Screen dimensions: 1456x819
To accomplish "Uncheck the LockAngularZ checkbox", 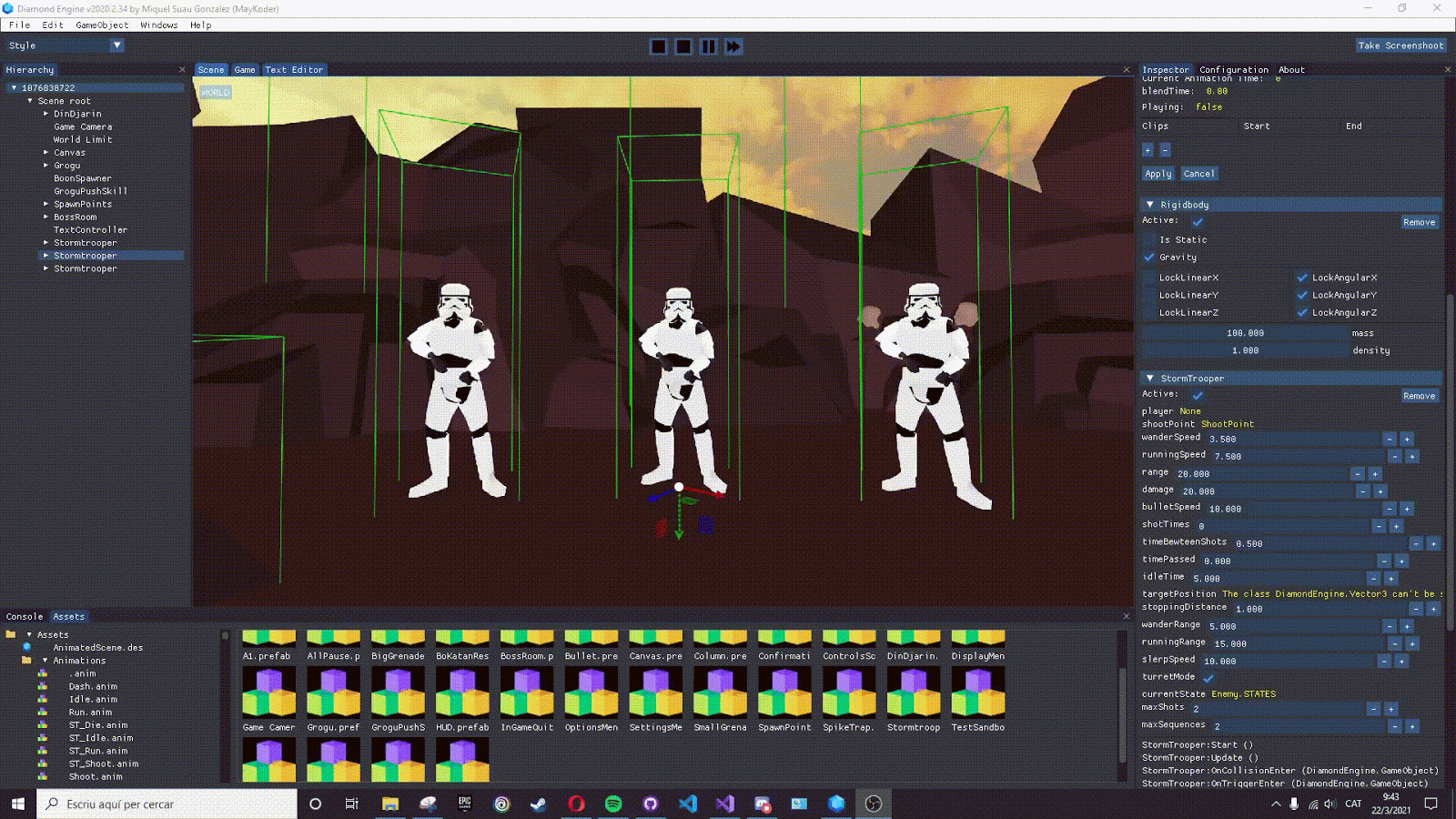I will [1302, 312].
